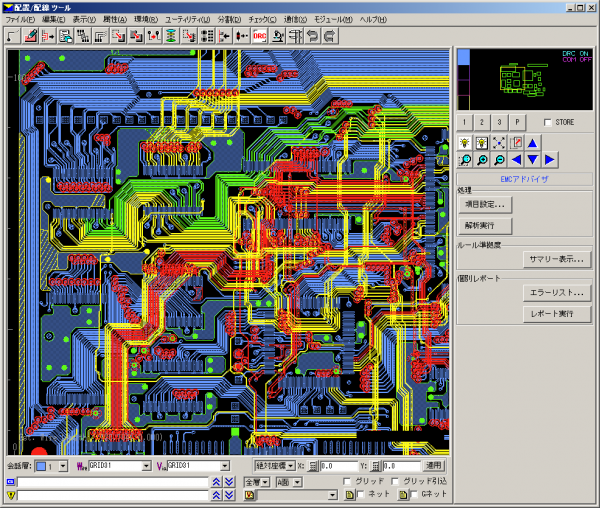Click the 項目設定... button

tap(486, 204)
